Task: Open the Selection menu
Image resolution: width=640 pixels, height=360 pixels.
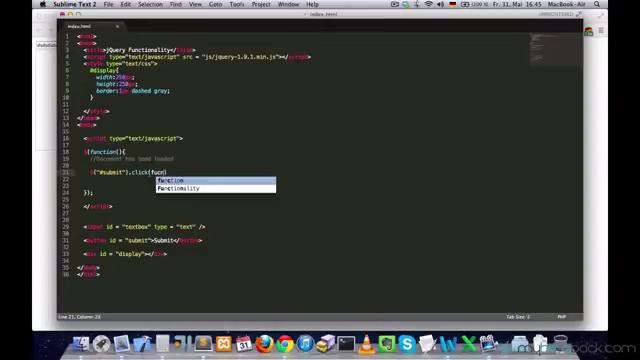Action: [150, 4]
